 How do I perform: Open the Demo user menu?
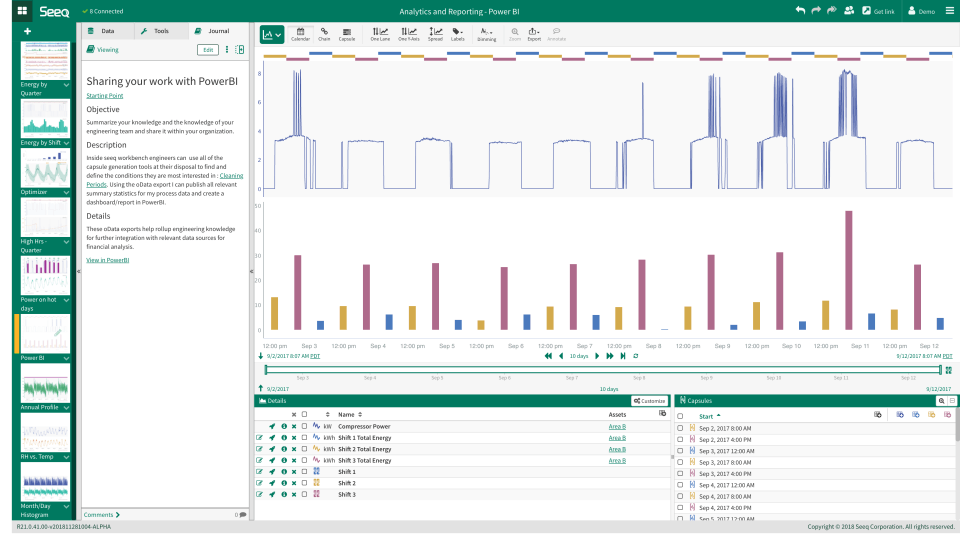pyautogui.click(x=921, y=11)
